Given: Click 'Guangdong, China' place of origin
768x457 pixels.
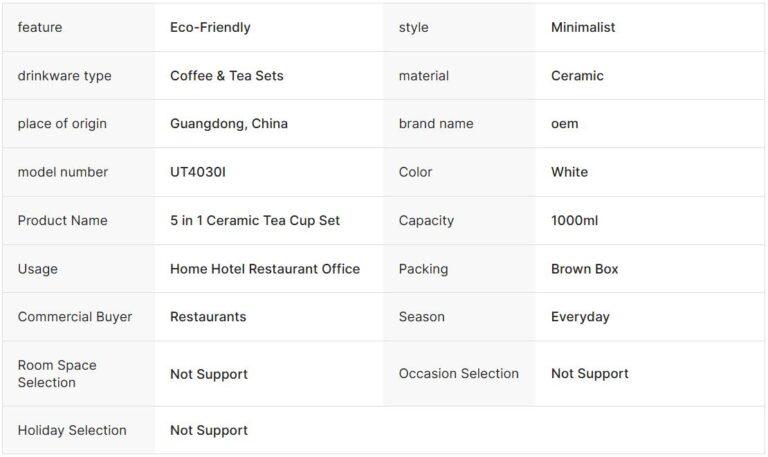Looking at the screenshot, I should pos(229,124).
